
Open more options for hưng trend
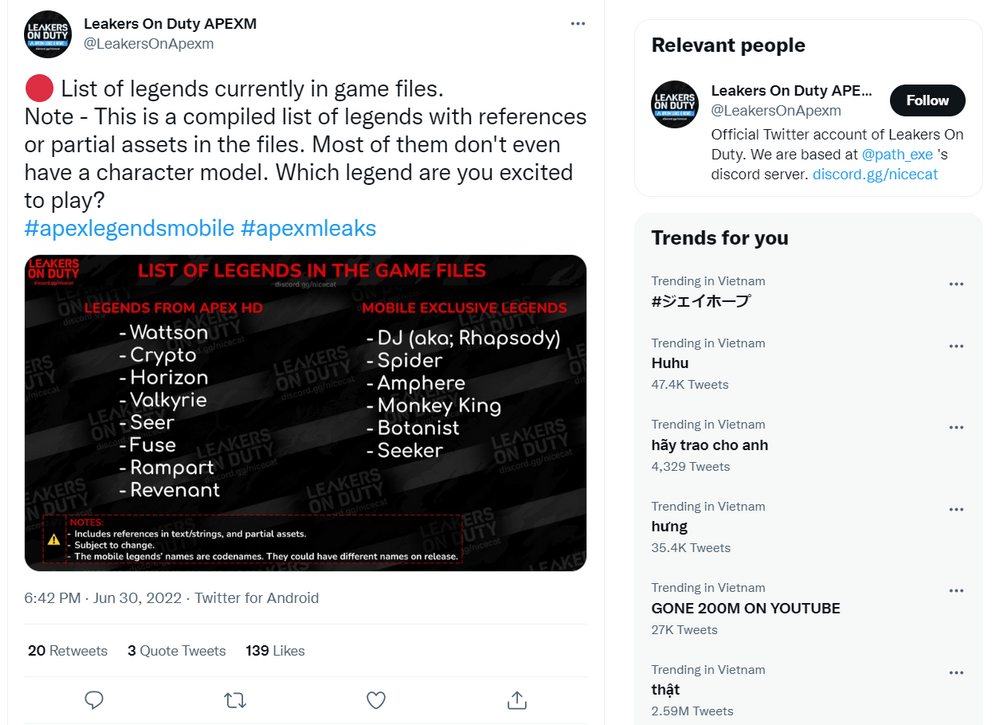pyautogui.click(x=956, y=509)
